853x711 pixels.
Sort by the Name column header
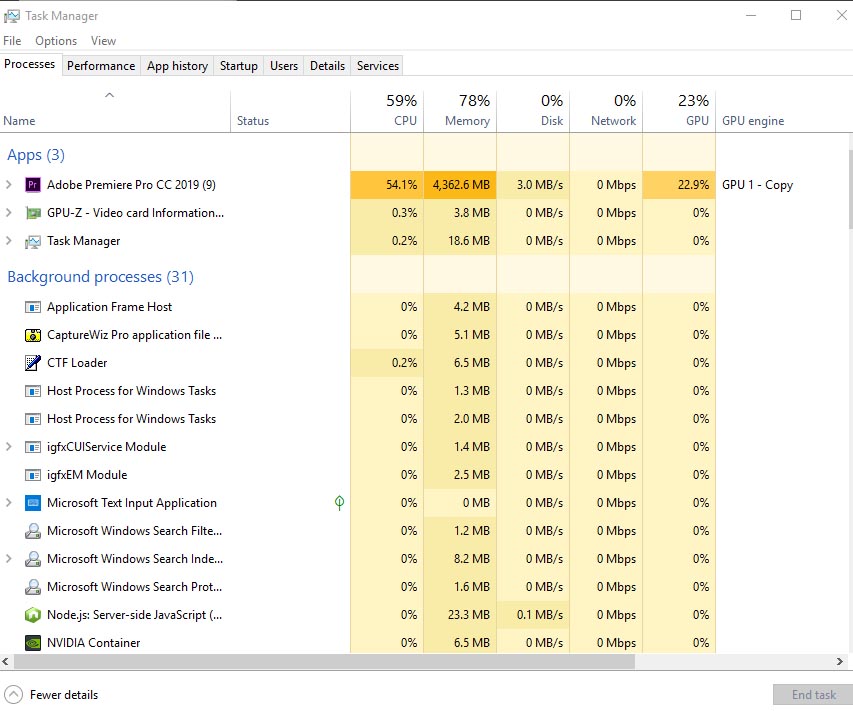coord(115,112)
